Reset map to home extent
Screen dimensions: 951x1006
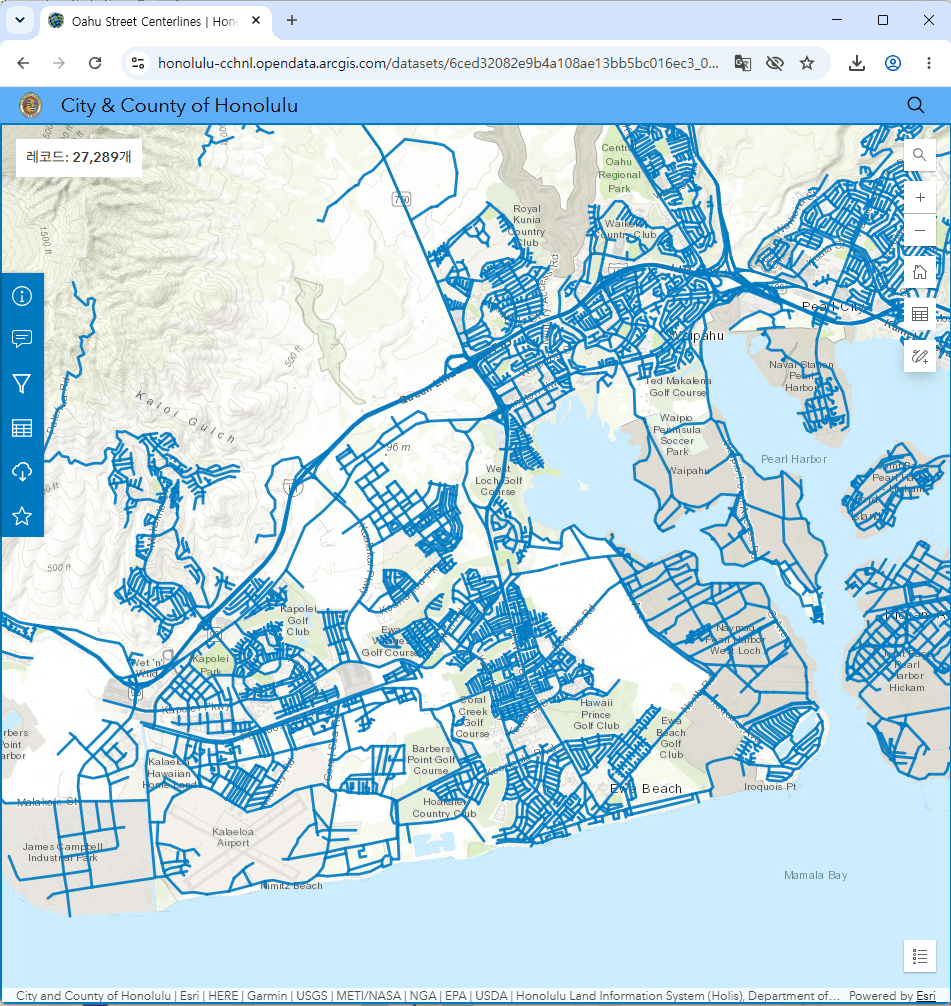pyautogui.click(x=920, y=272)
